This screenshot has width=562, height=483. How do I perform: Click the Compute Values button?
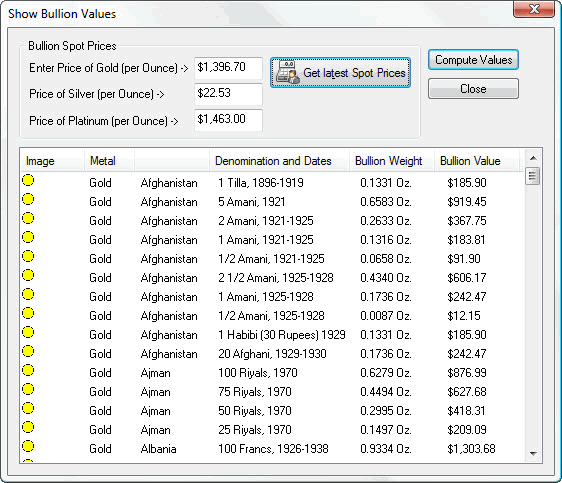point(473,59)
